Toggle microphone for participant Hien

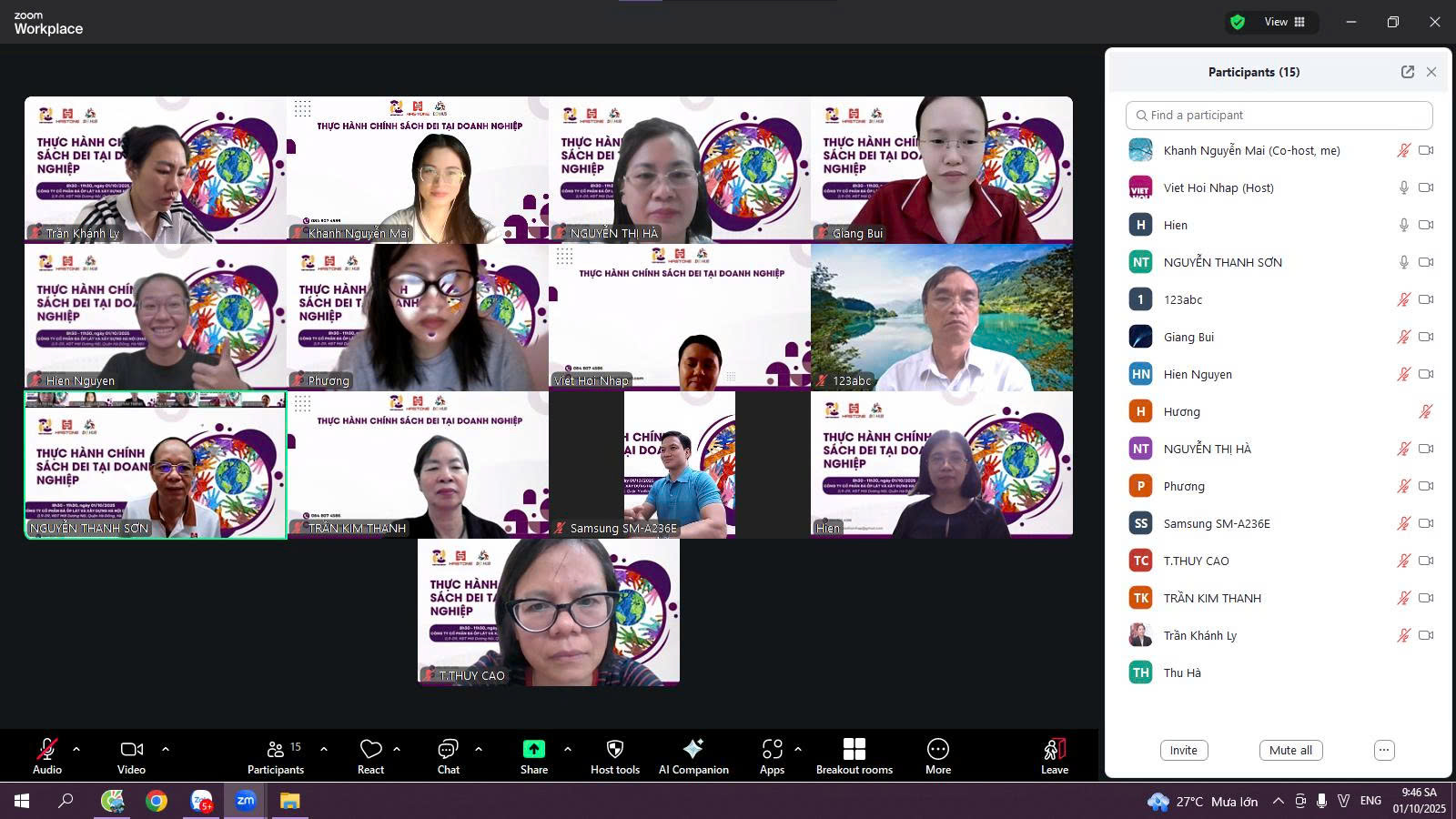(x=1403, y=225)
